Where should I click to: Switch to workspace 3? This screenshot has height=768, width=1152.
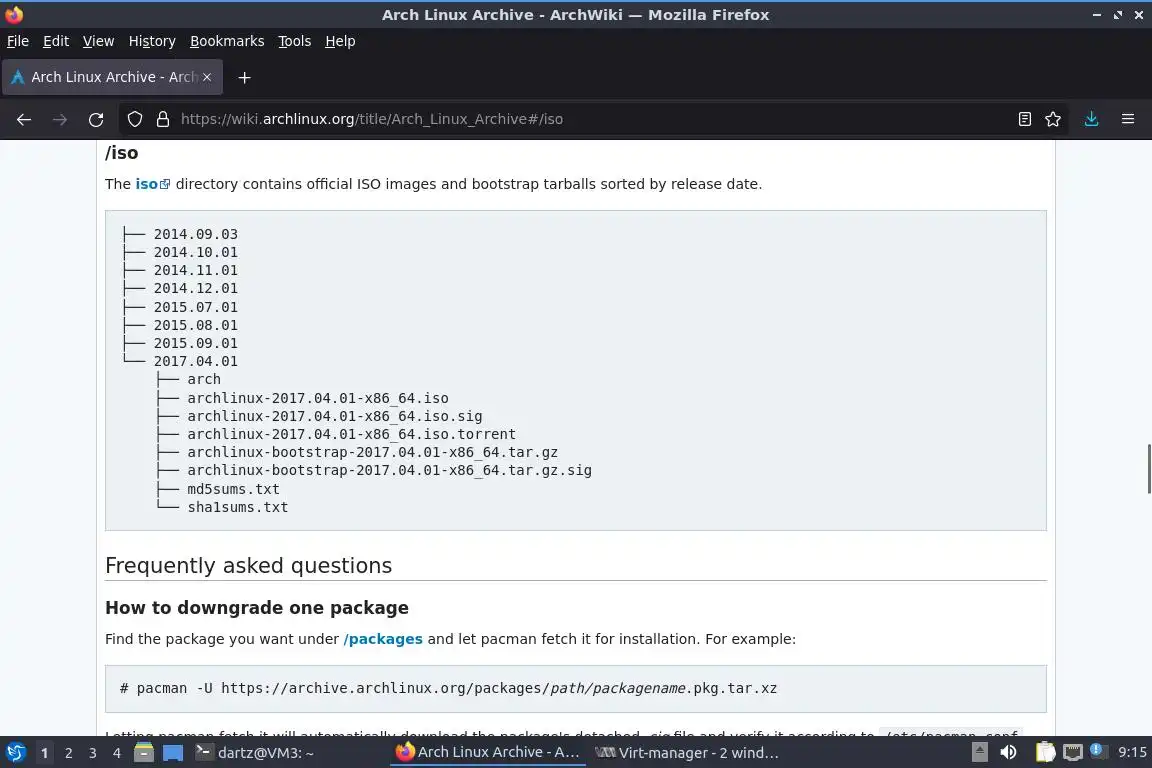(x=93, y=753)
